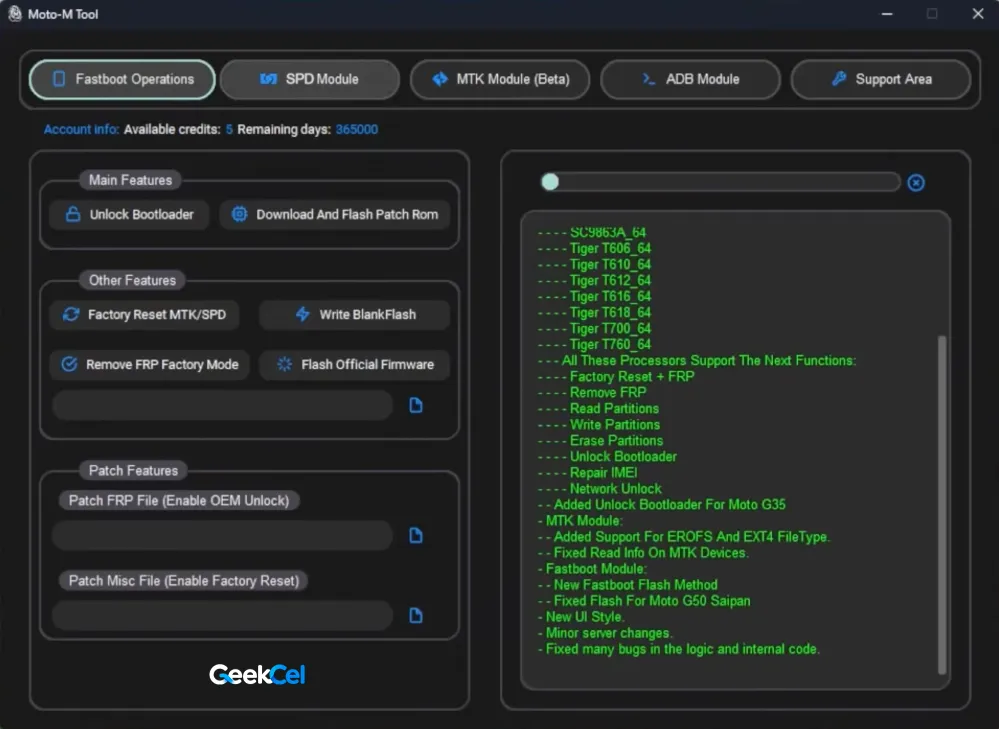Switch to the SPD Module tab
The width and height of the screenshot is (999, 729).
coord(310,80)
